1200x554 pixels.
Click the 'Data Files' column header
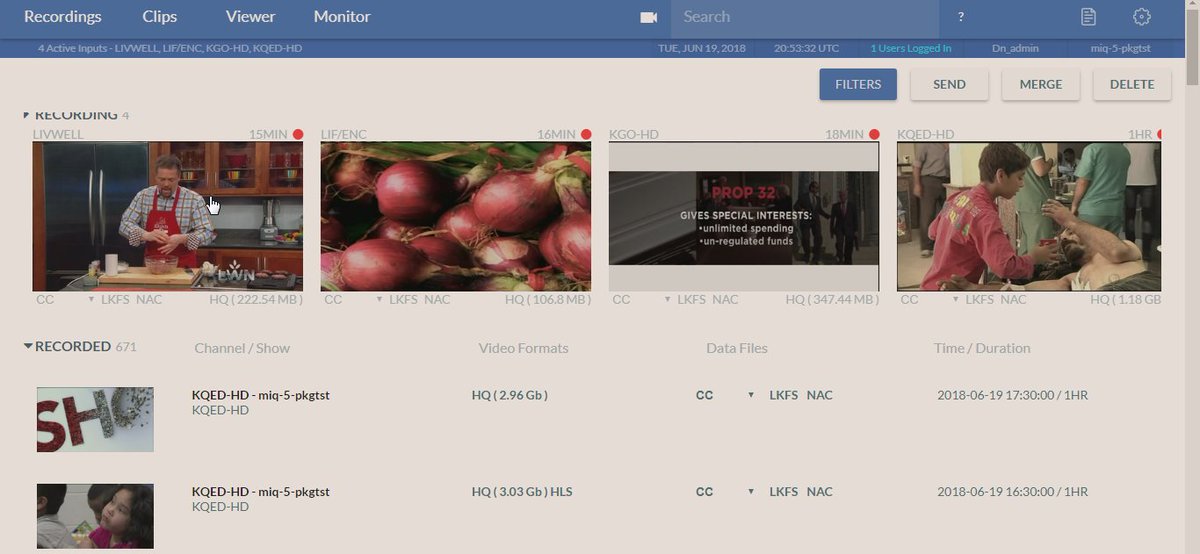[737, 348]
